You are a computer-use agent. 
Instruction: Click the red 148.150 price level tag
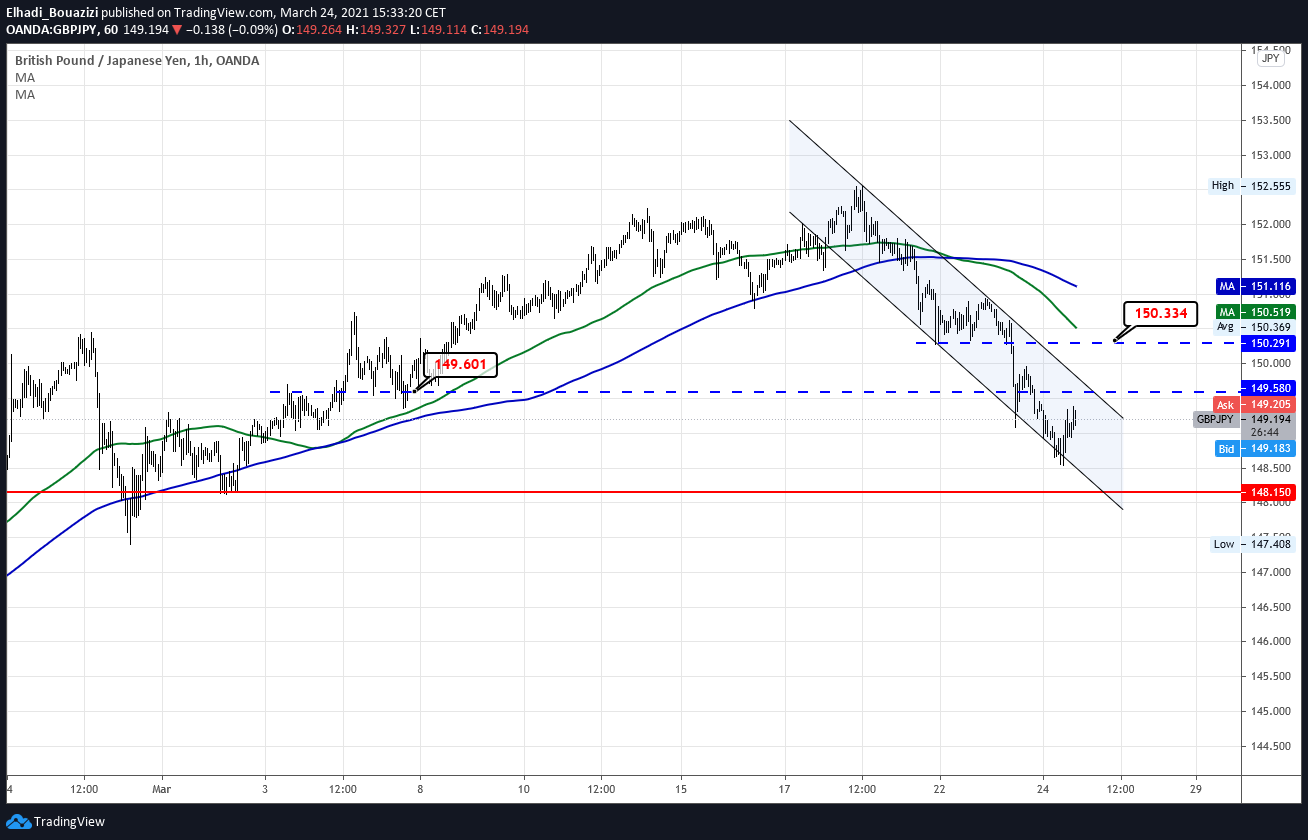pos(1269,493)
